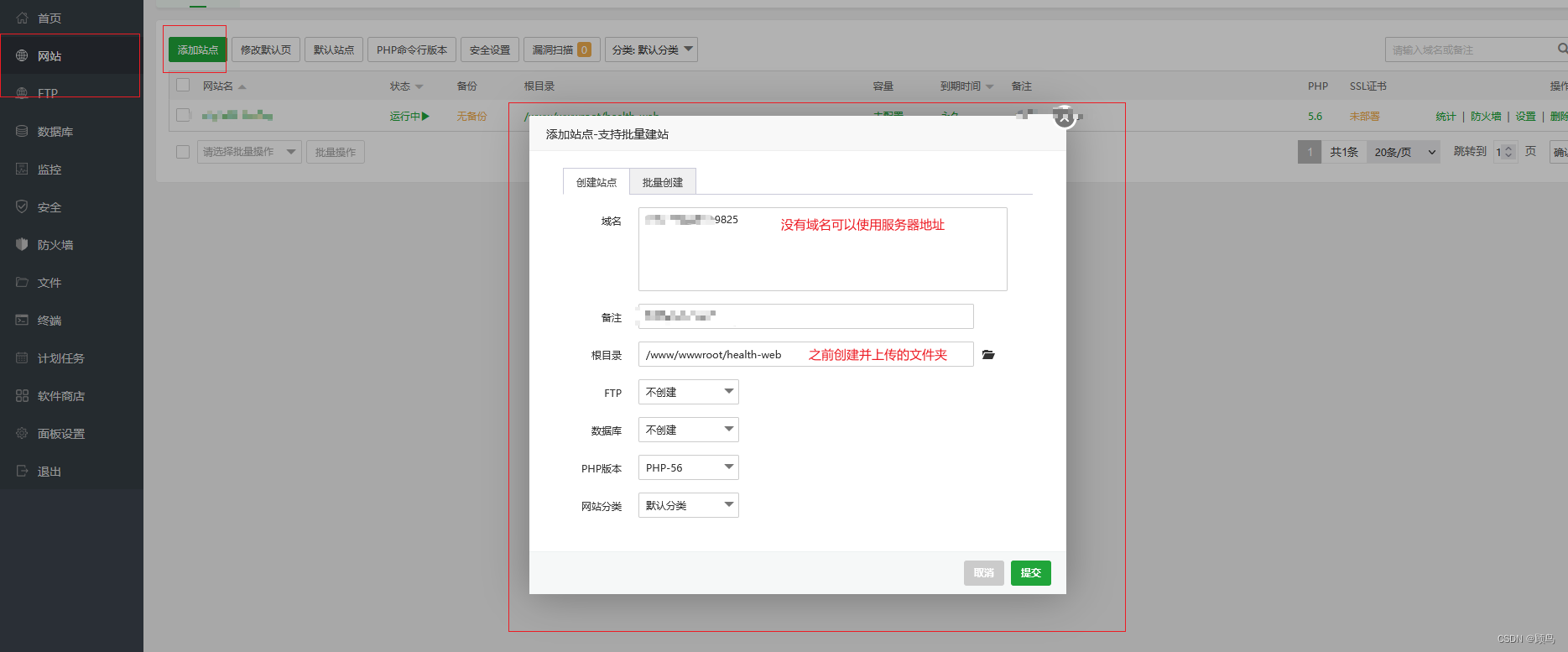Click the 跳转到 page stepper
Screen dimensions: 1568x652
[1505, 152]
